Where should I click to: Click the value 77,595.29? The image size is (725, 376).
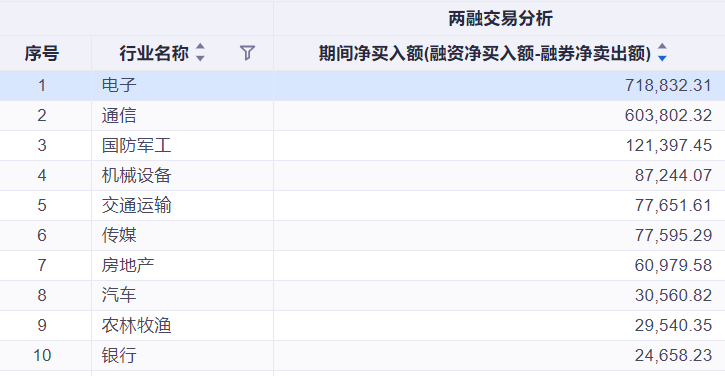coord(673,235)
